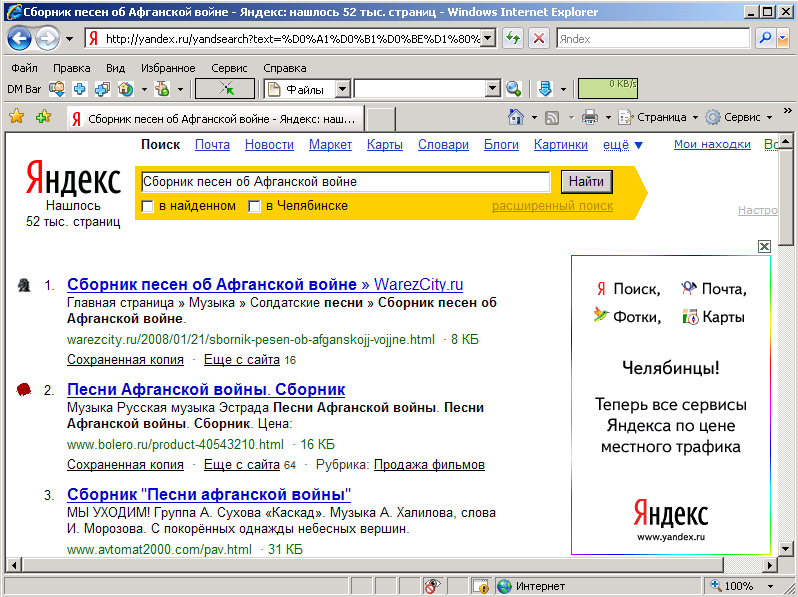Click the horizontal scrollbar right arrow
This screenshot has width=798, height=597.
pos(770,564)
